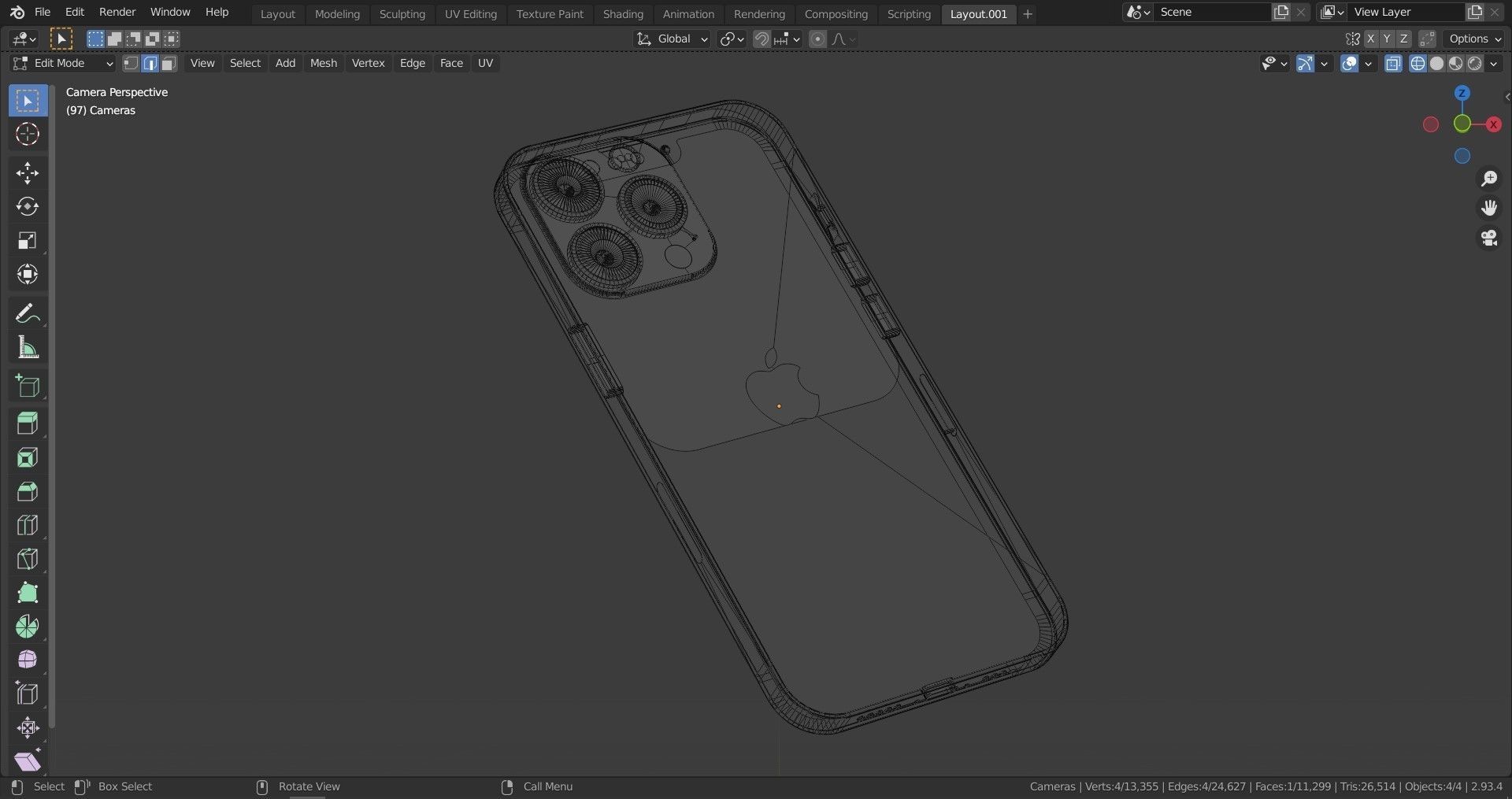Select the Poly Build tool
This screenshot has width=1512, height=799.
[28, 593]
